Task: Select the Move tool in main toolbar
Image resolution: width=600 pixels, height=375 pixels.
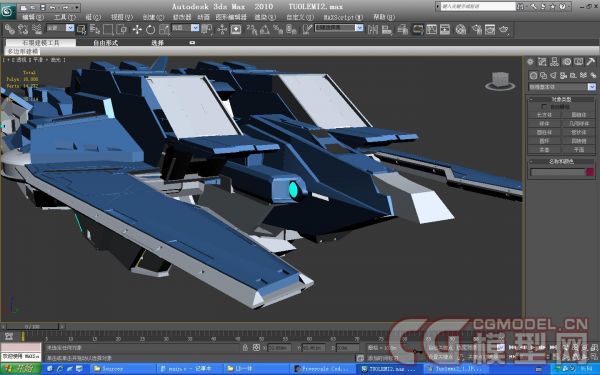Action: click(x=137, y=29)
